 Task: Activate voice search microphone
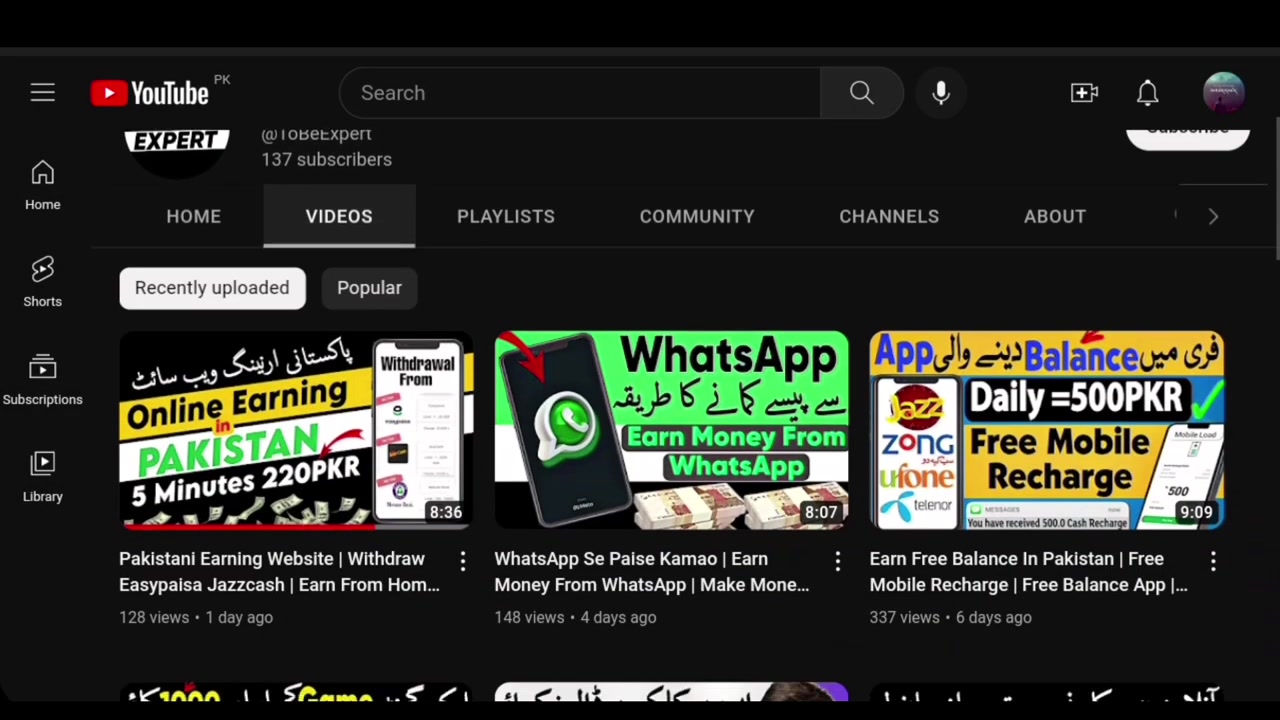(x=941, y=93)
